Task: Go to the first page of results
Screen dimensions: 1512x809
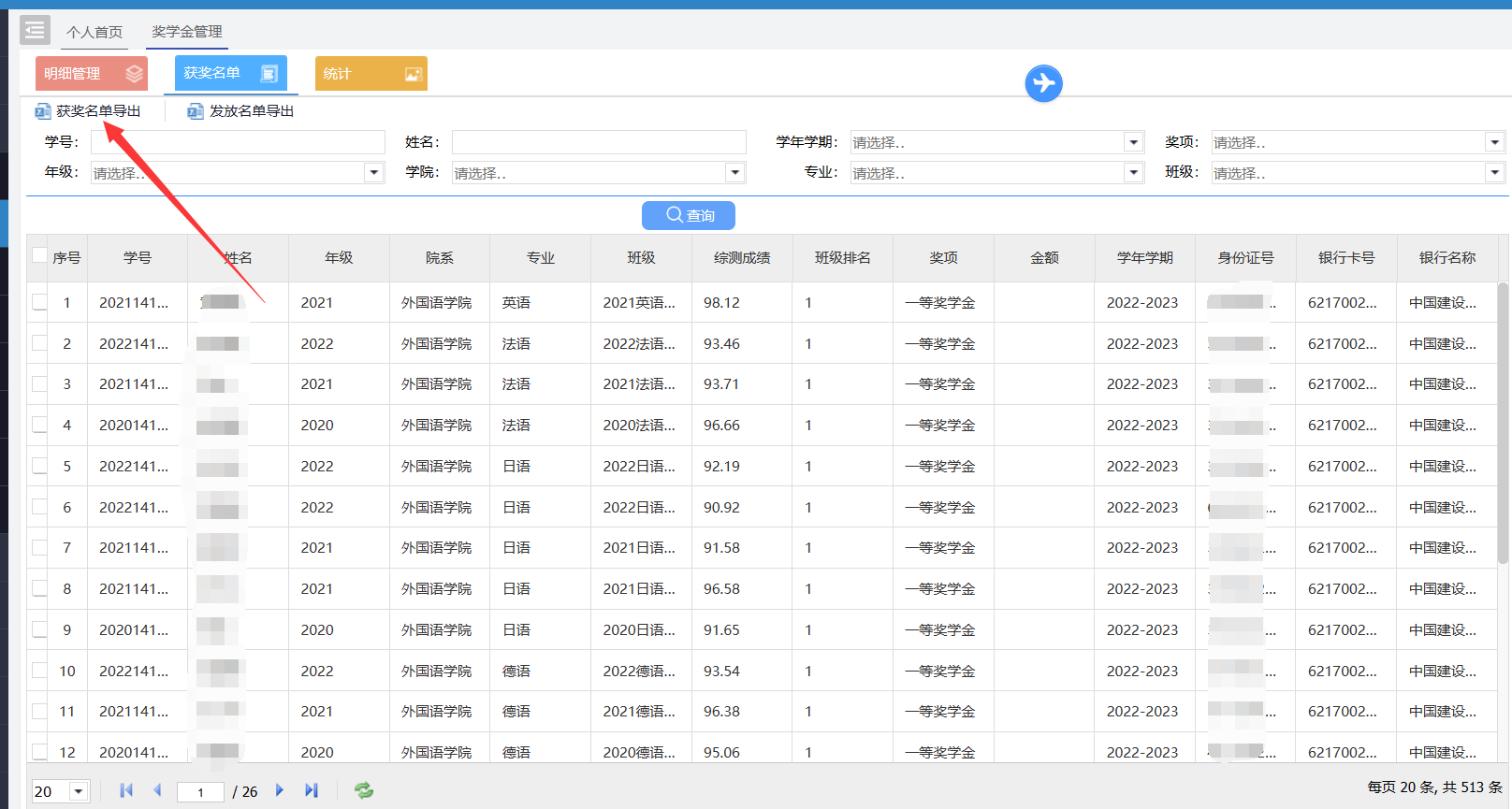Action: point(126,790)
